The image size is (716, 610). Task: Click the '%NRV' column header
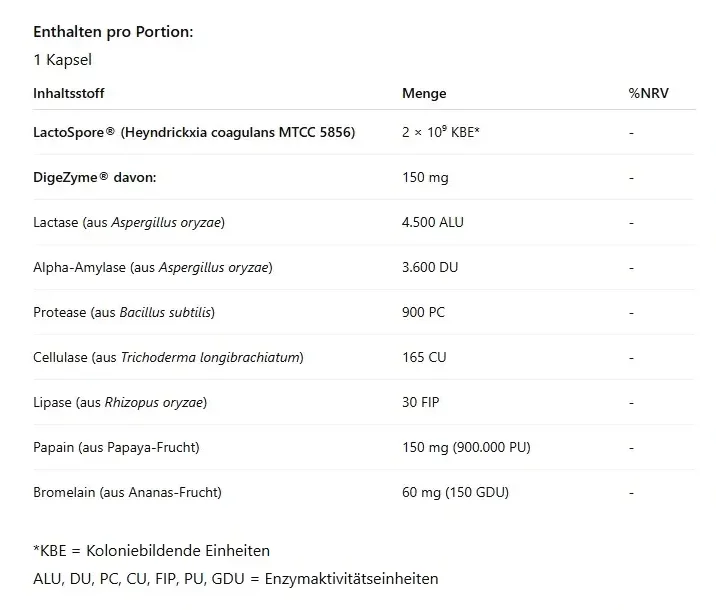[x=648, y=93]
